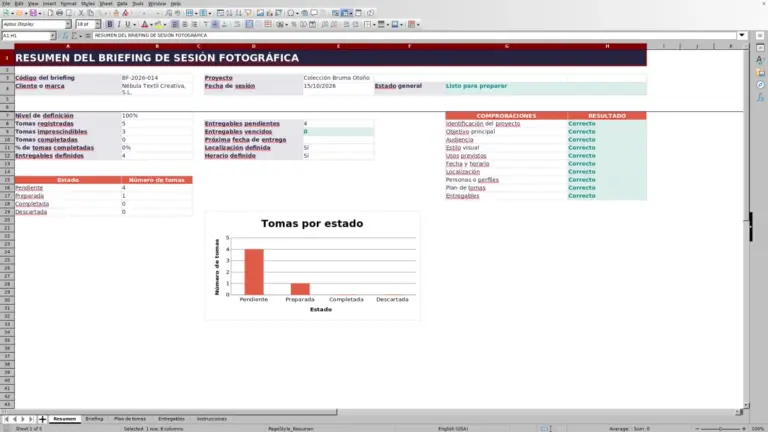Adjust the zoom slider in status bar
The width and height of the screenshot is (768, 432).
[720, 429]
